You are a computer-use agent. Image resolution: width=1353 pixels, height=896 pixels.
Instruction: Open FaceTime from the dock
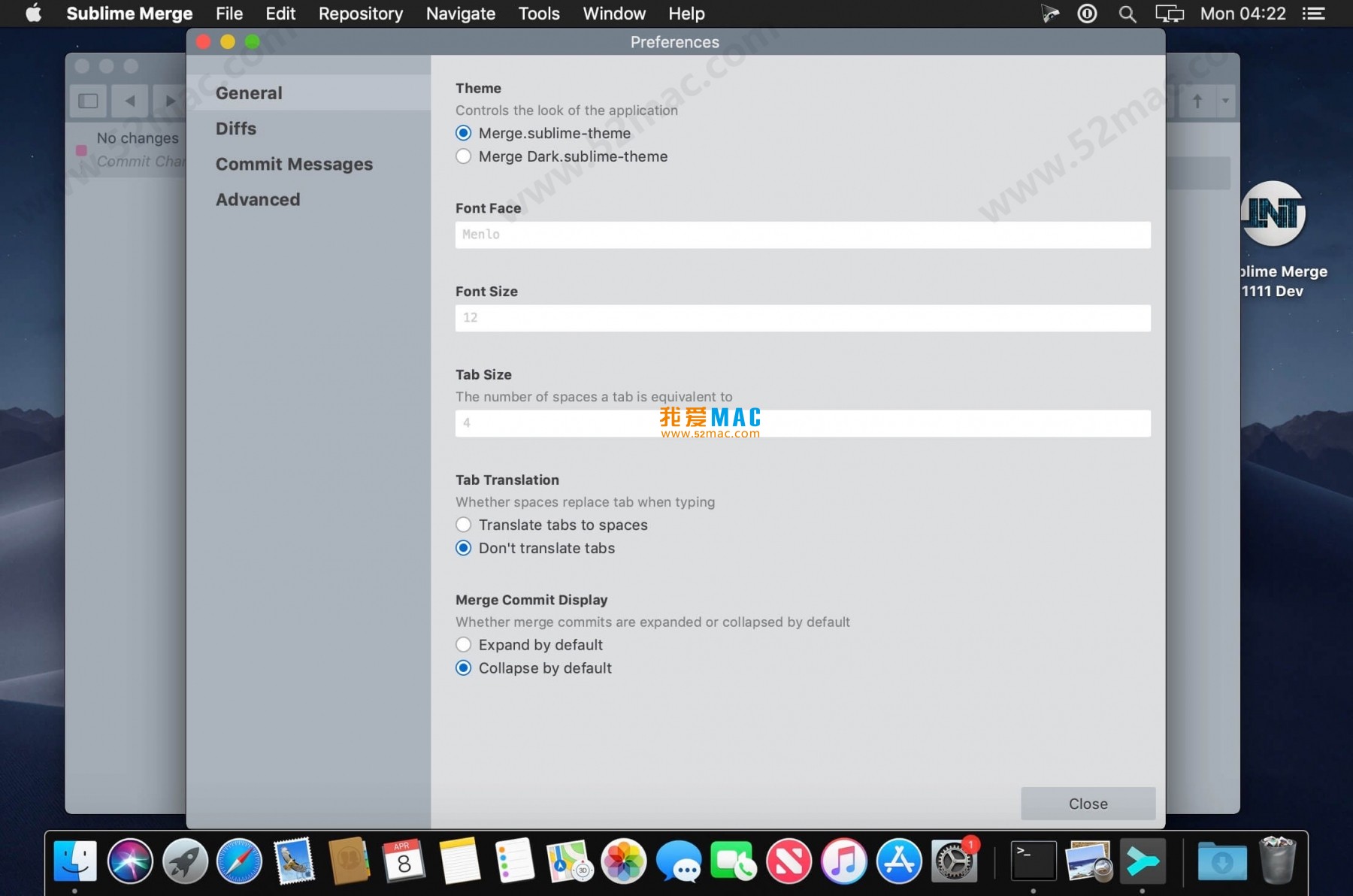734,861
